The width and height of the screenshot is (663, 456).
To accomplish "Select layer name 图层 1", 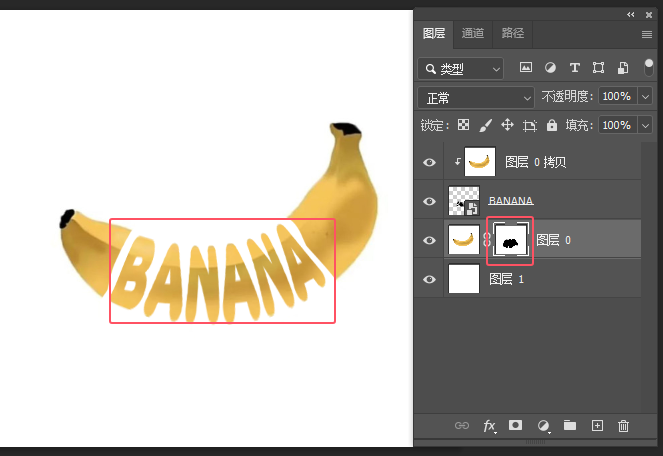I will click(506, 279).
